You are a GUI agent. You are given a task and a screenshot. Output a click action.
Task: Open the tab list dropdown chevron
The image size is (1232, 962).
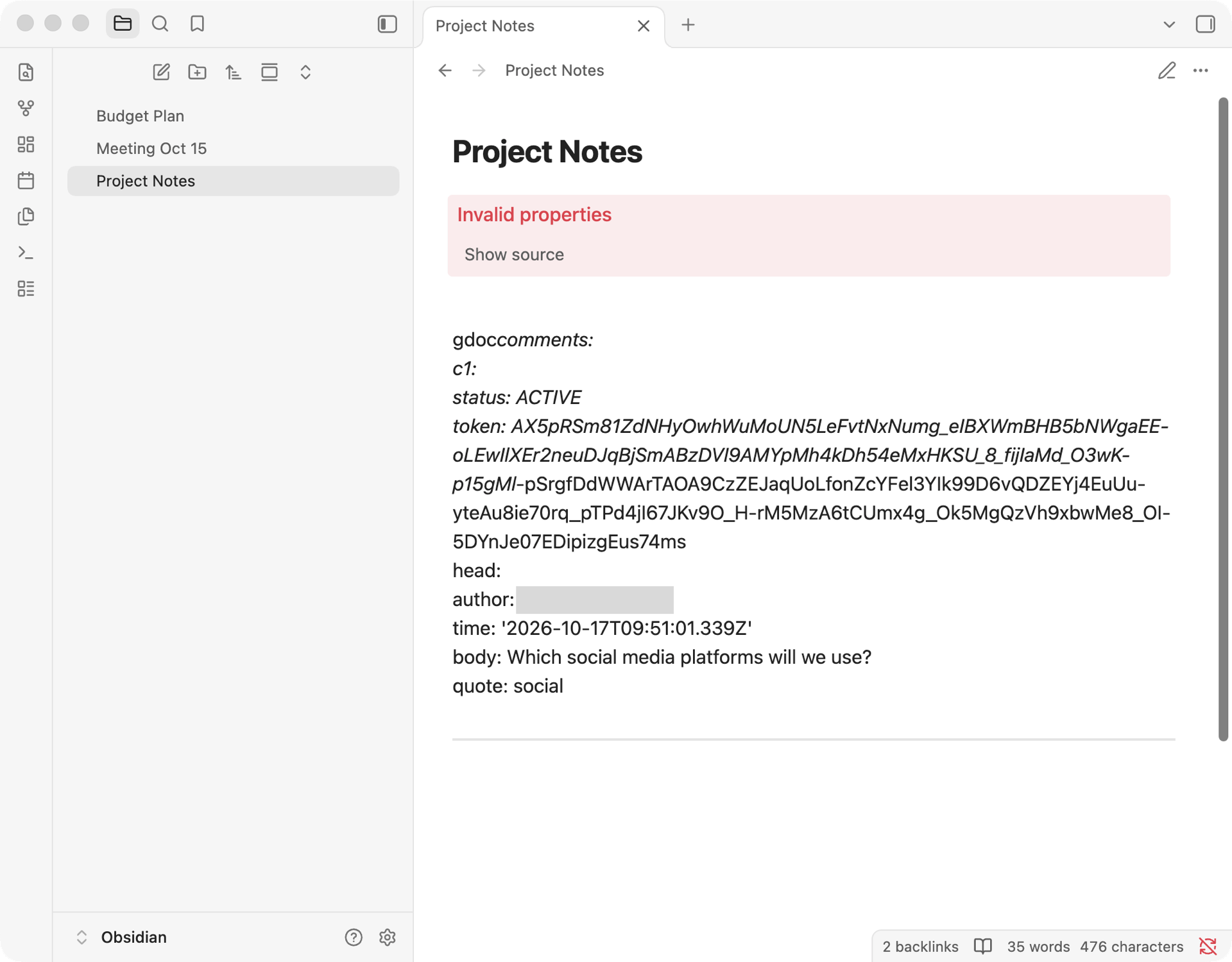point(1169,24)
